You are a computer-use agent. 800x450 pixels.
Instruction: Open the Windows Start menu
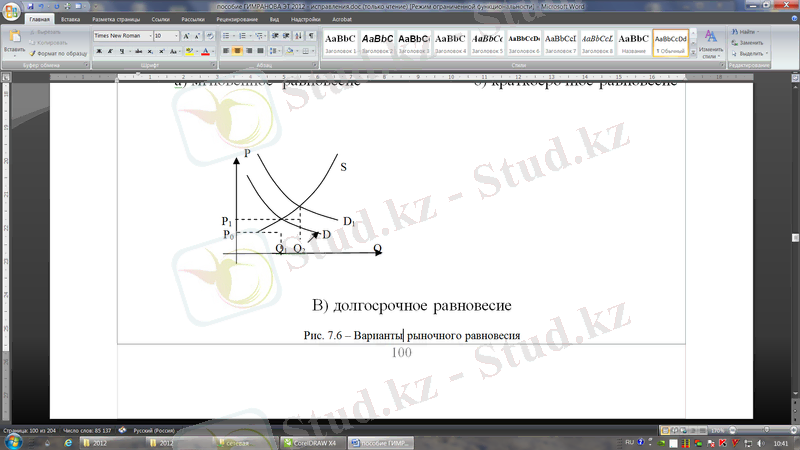[13, 442]
